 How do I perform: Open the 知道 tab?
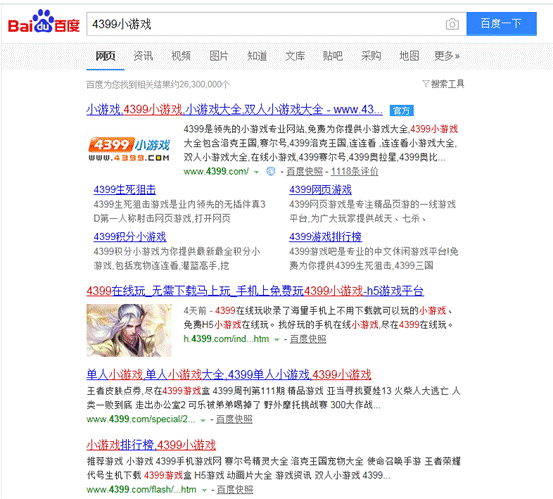click(x=257, y=56)
